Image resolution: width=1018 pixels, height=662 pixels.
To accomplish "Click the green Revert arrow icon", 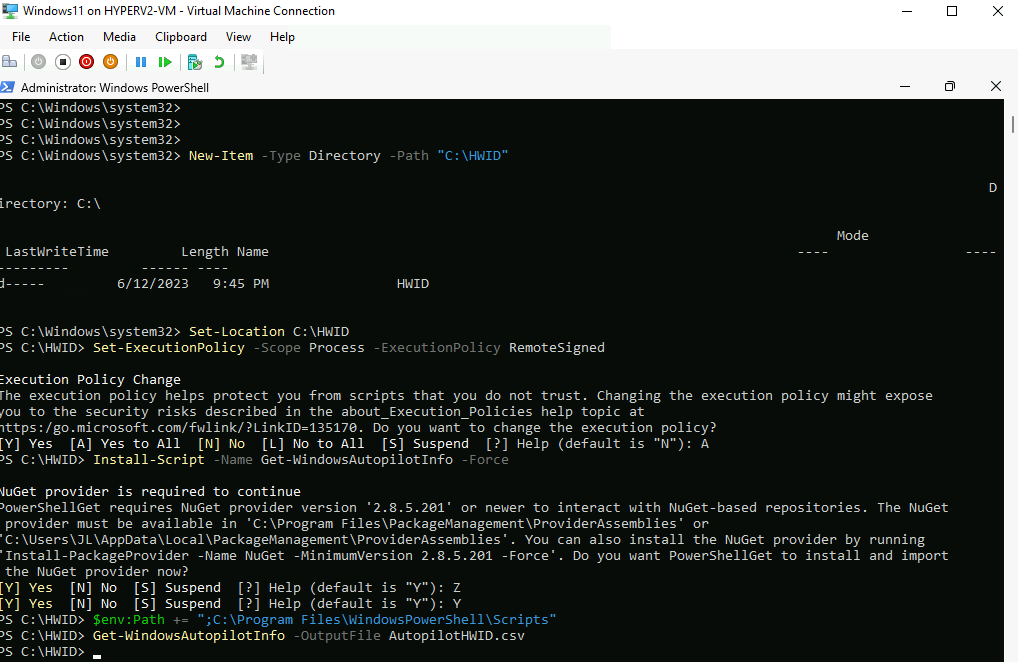I will [219, 62].
